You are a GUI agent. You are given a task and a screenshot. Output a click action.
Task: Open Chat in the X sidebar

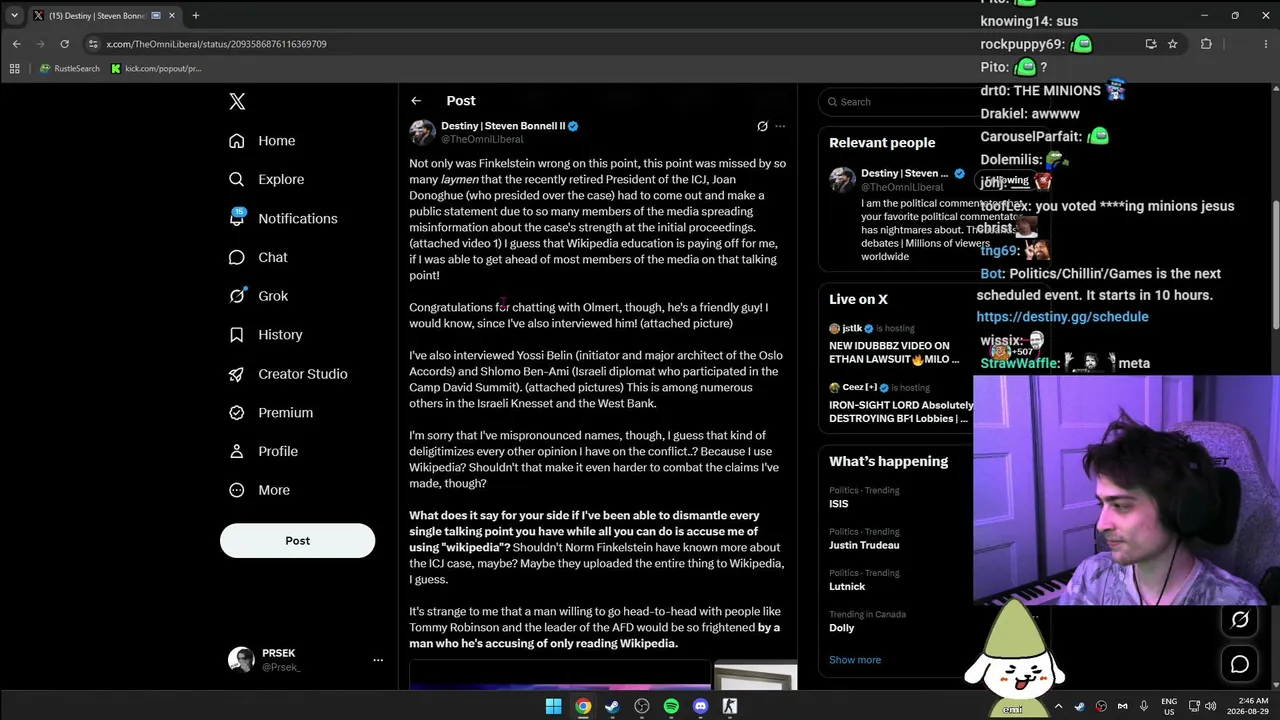coord(258,257)
